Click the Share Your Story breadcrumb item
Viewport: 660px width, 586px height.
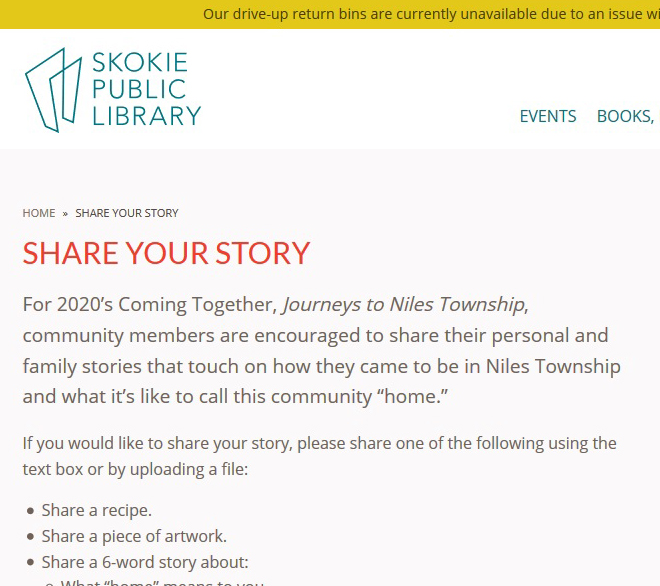point(127,213)
